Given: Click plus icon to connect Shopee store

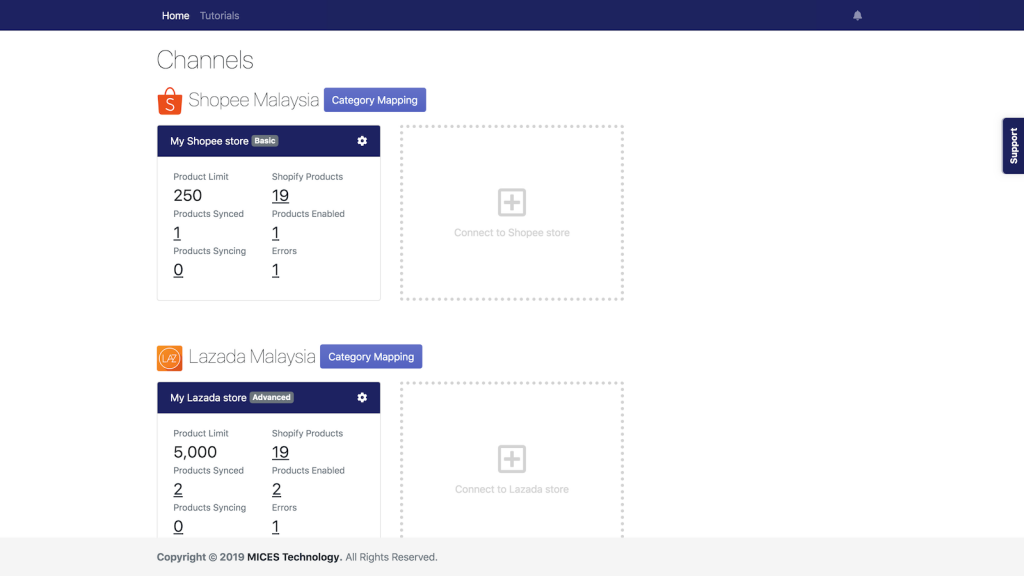Looking at the screenshot, I should 511,203.
